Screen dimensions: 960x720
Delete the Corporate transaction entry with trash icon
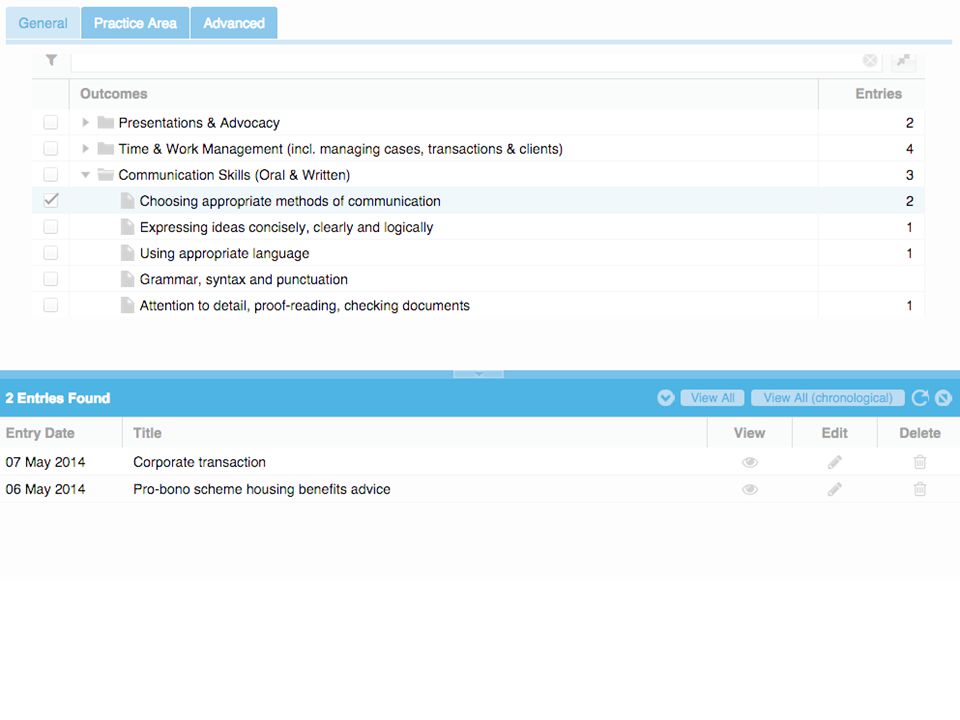(920, 462)
